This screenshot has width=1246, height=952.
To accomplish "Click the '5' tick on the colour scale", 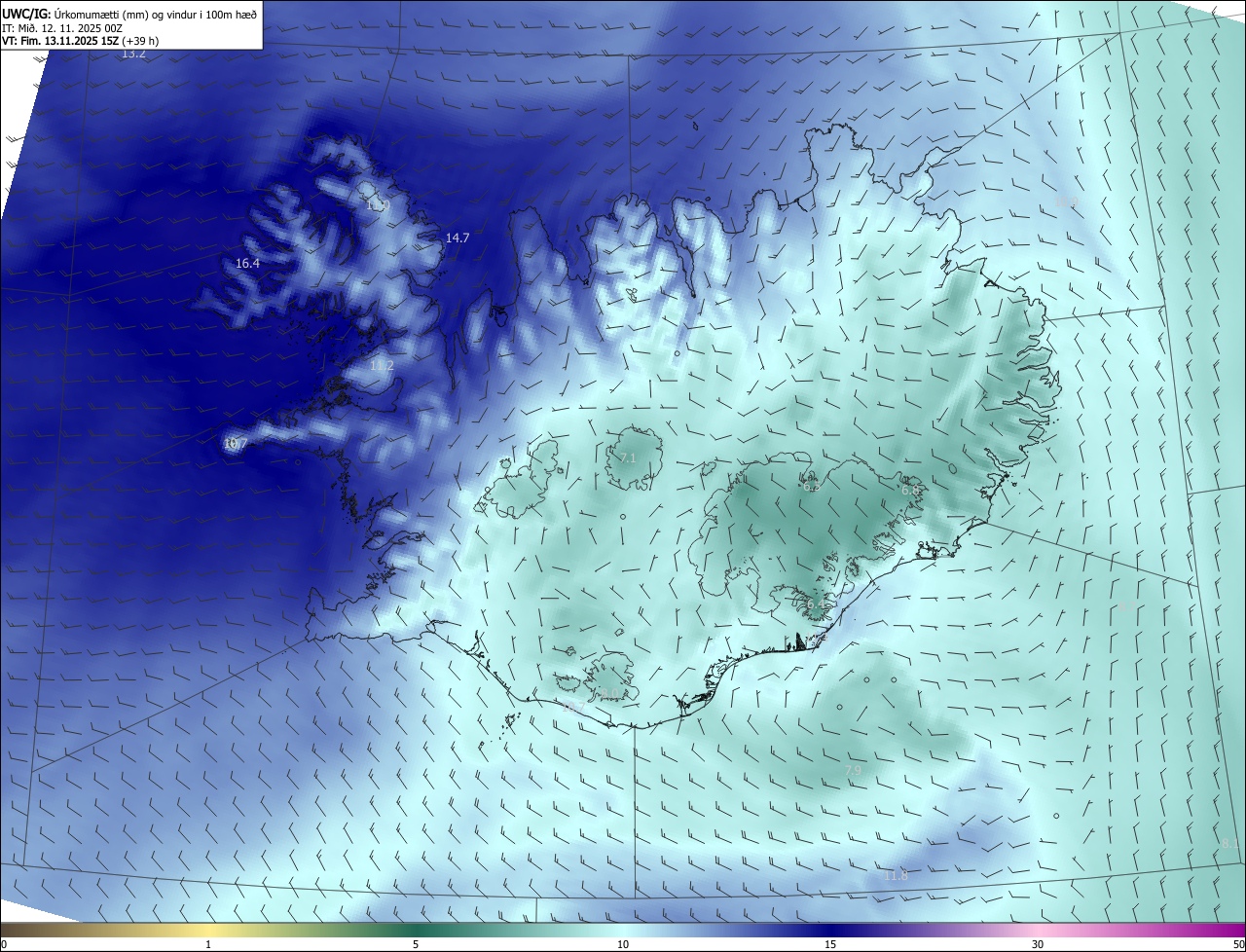I will (x=416, y=944).
